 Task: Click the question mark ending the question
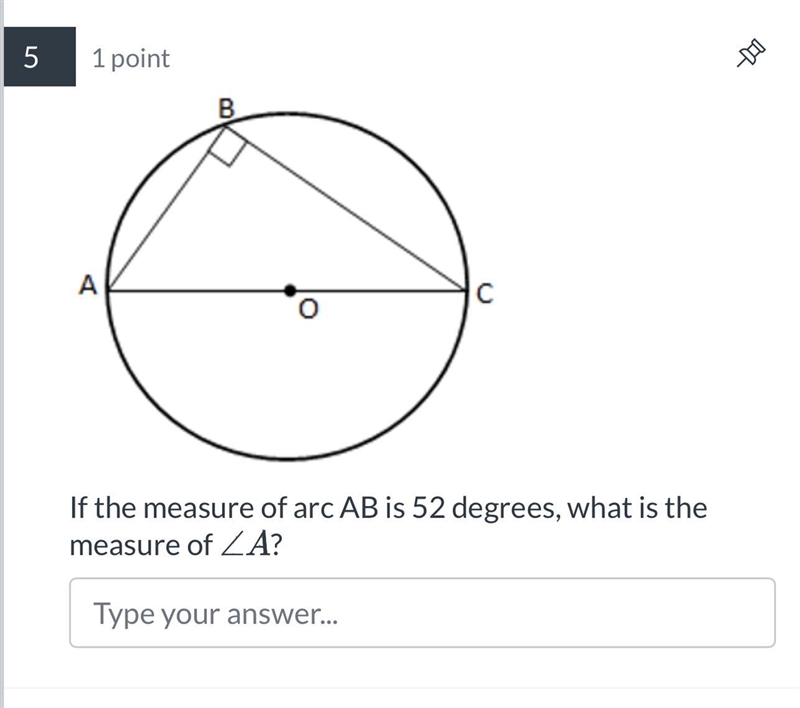[276, 545]
